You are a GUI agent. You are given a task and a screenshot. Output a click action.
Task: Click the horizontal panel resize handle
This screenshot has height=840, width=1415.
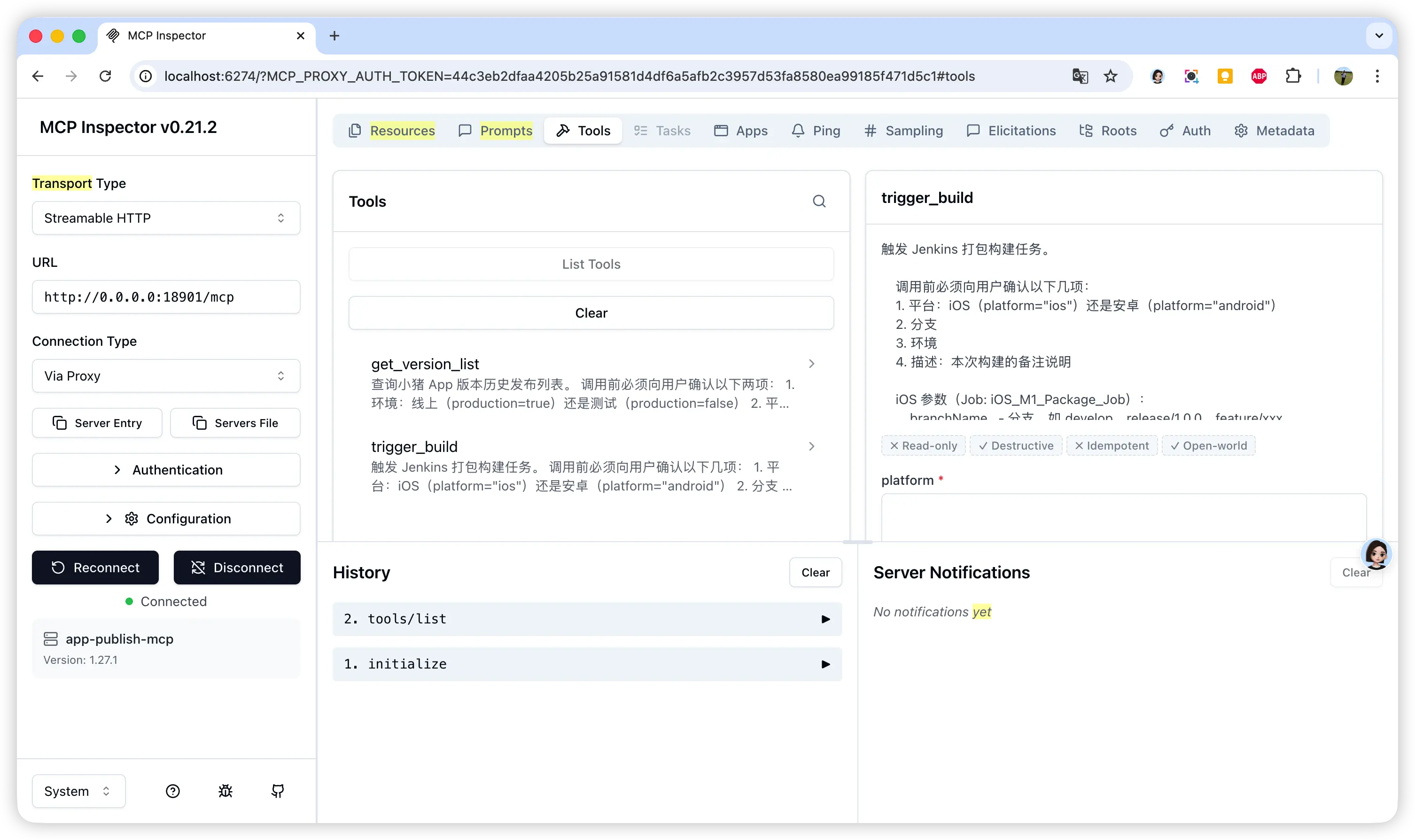coord(857,542)
